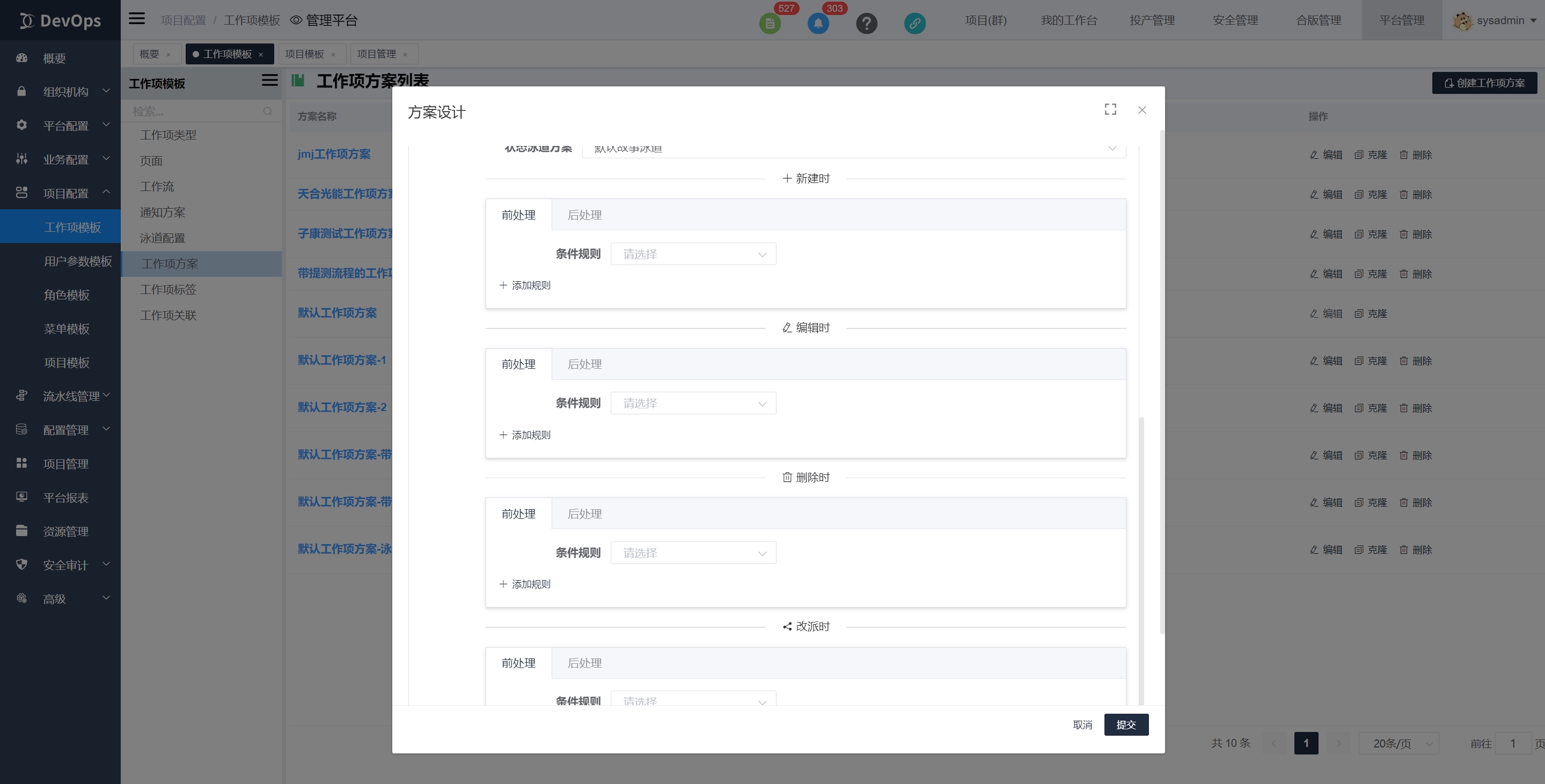
Task: Click the 添加规则 link under 新建时
Action: [525, 285]
